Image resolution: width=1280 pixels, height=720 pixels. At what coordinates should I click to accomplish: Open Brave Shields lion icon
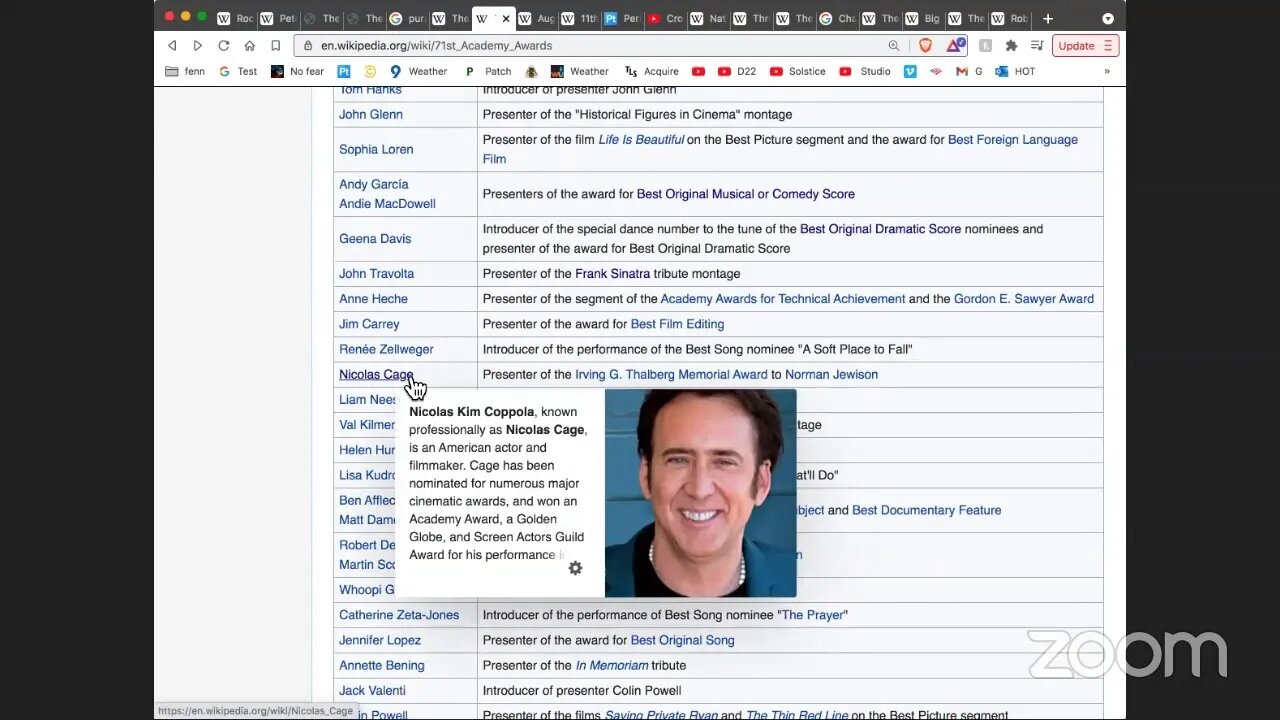pos(925,45)
